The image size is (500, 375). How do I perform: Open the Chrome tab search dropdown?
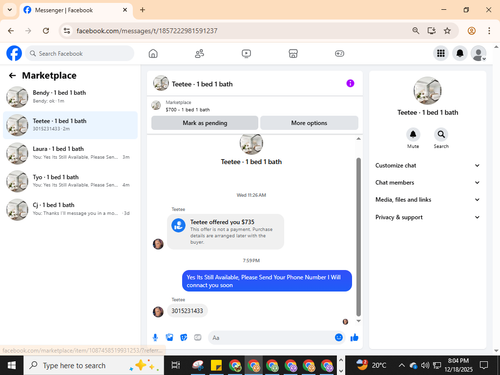pos(10,10)
